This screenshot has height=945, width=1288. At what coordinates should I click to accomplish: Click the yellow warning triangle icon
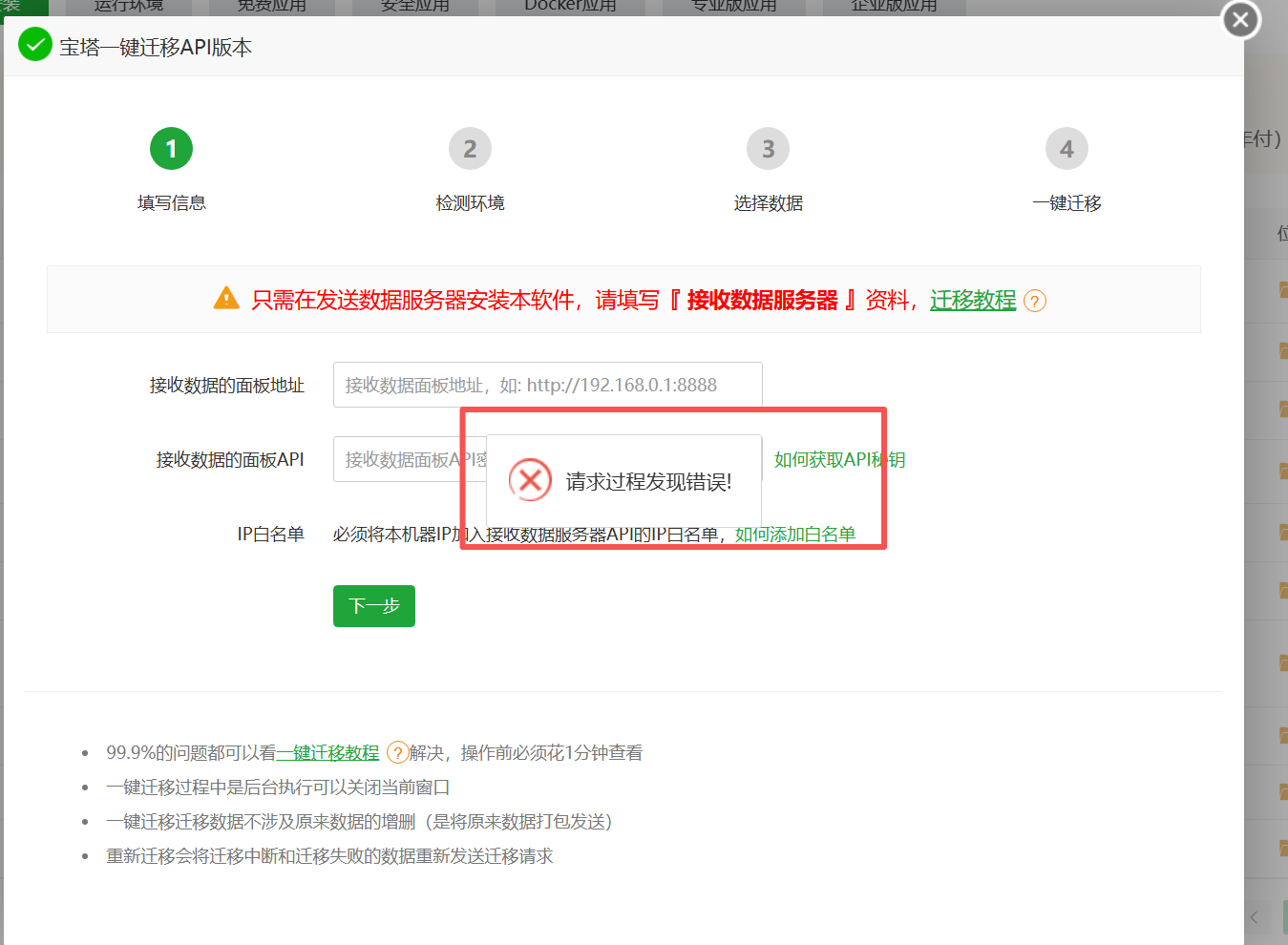[226, 298]
